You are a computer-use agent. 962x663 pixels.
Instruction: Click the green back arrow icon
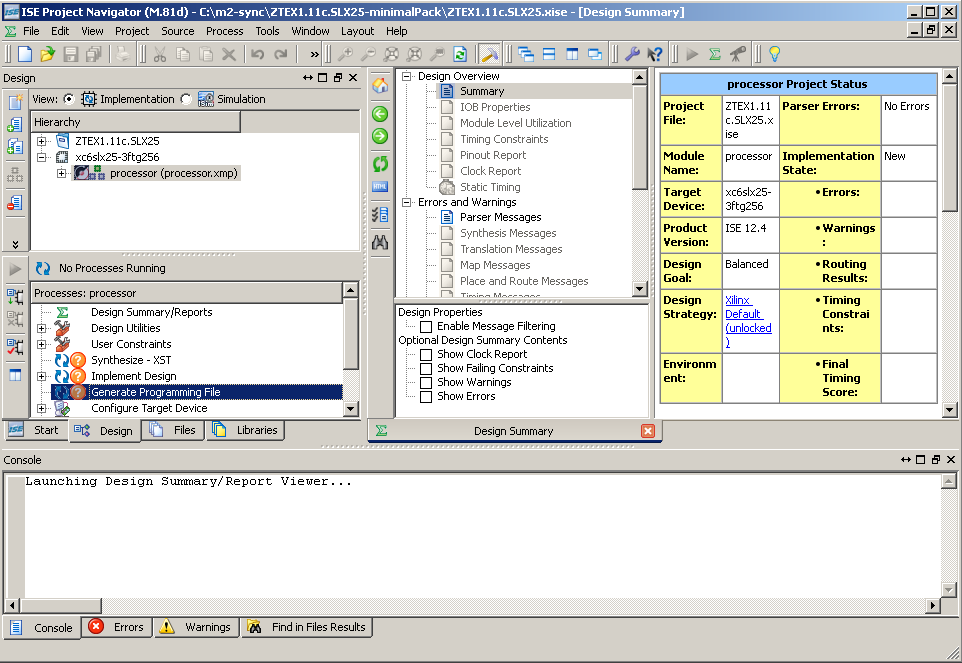[380, 113]
